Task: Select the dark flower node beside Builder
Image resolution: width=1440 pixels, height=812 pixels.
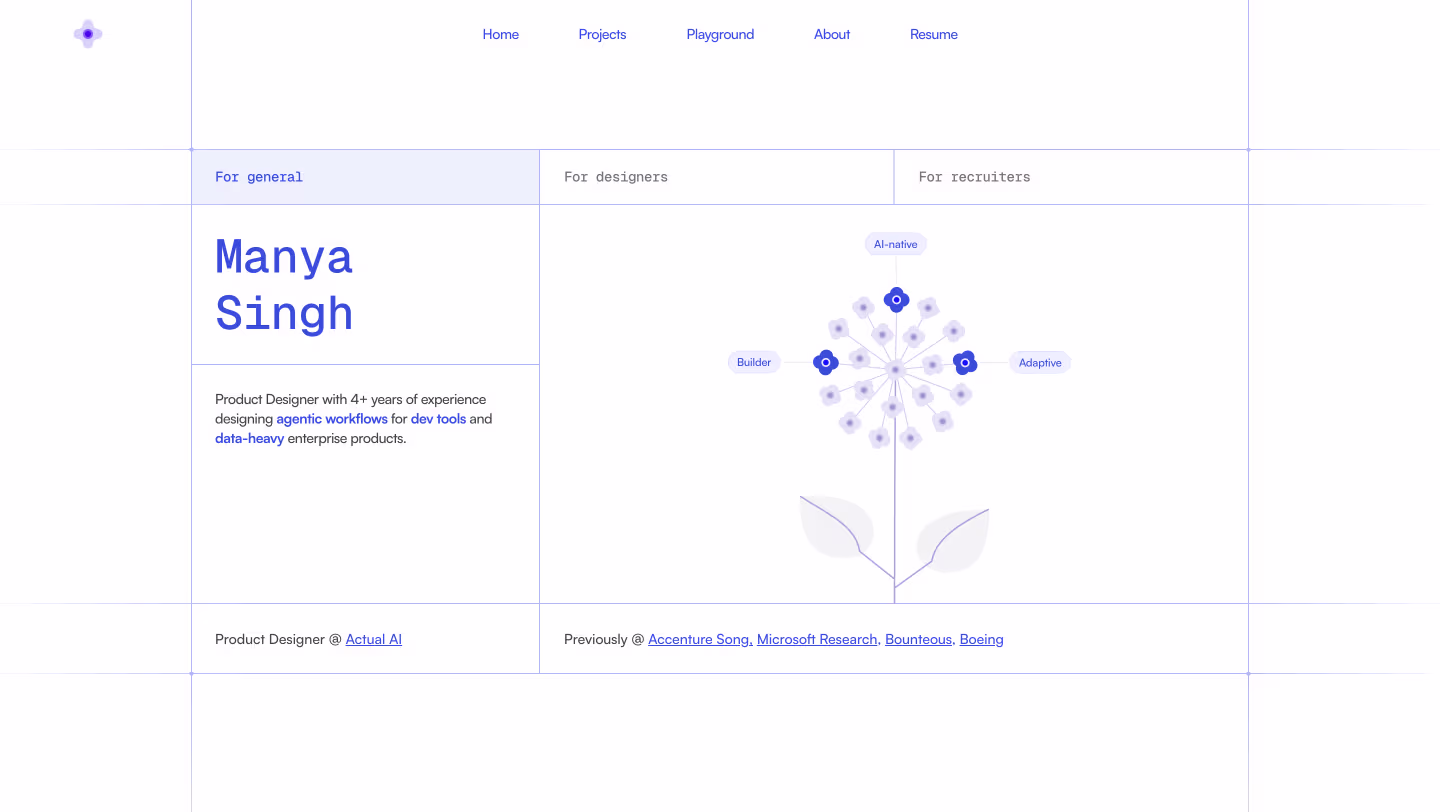Action: point(825,362)
